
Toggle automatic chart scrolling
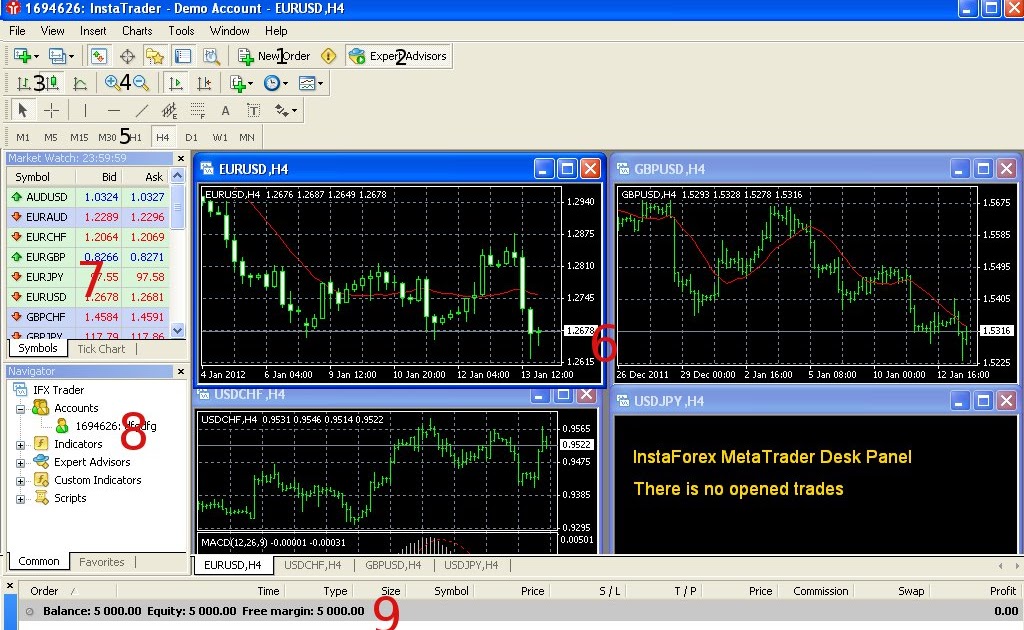175,82
